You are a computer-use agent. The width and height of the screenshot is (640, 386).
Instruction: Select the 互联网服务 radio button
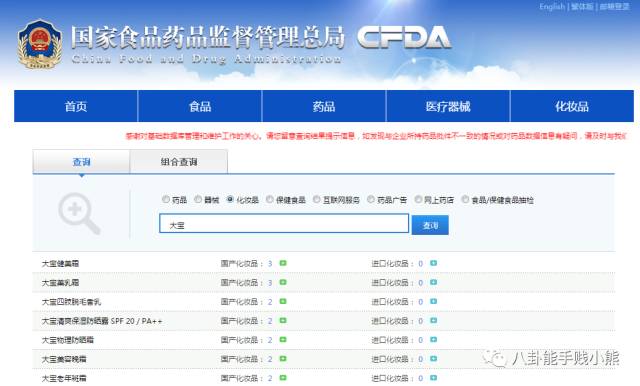tap(317, 199)
